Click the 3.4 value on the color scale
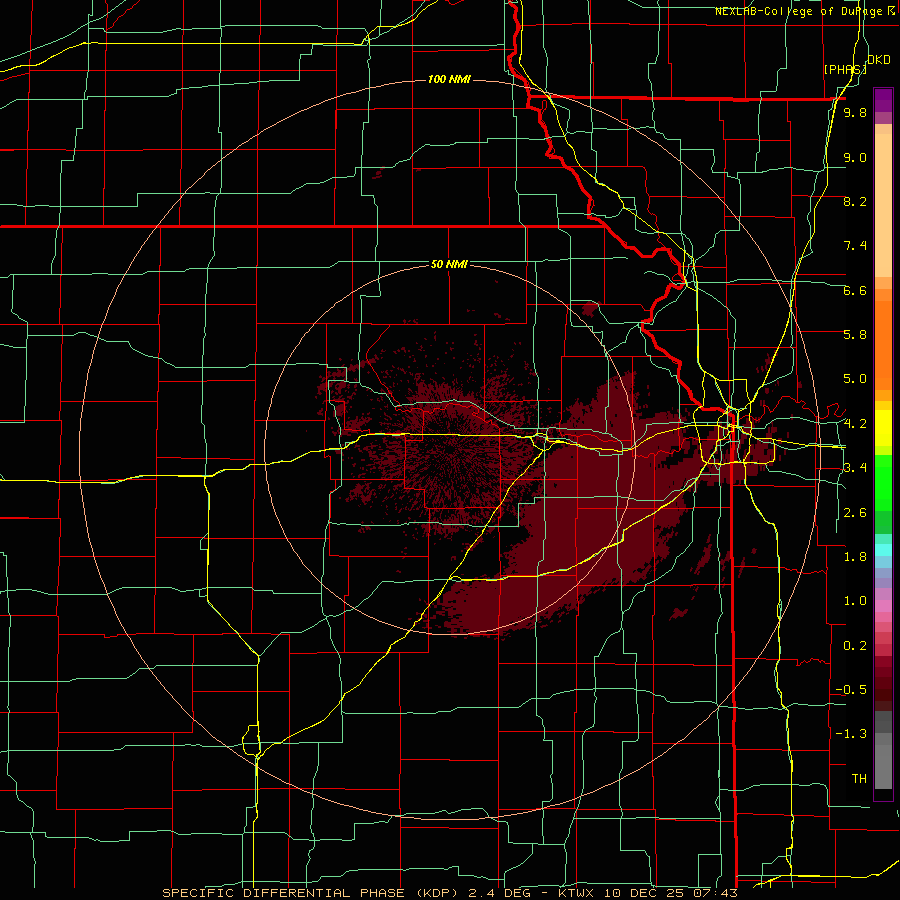 (x=855, y=468)
